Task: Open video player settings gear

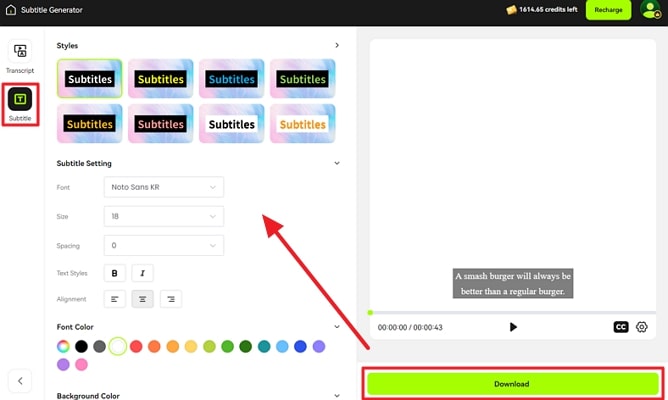Action: point(642,327)
